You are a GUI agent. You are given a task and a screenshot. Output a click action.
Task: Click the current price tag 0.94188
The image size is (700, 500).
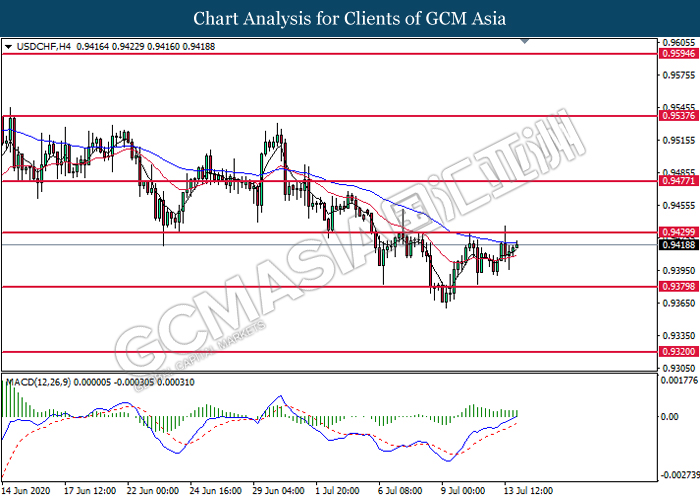679,245
